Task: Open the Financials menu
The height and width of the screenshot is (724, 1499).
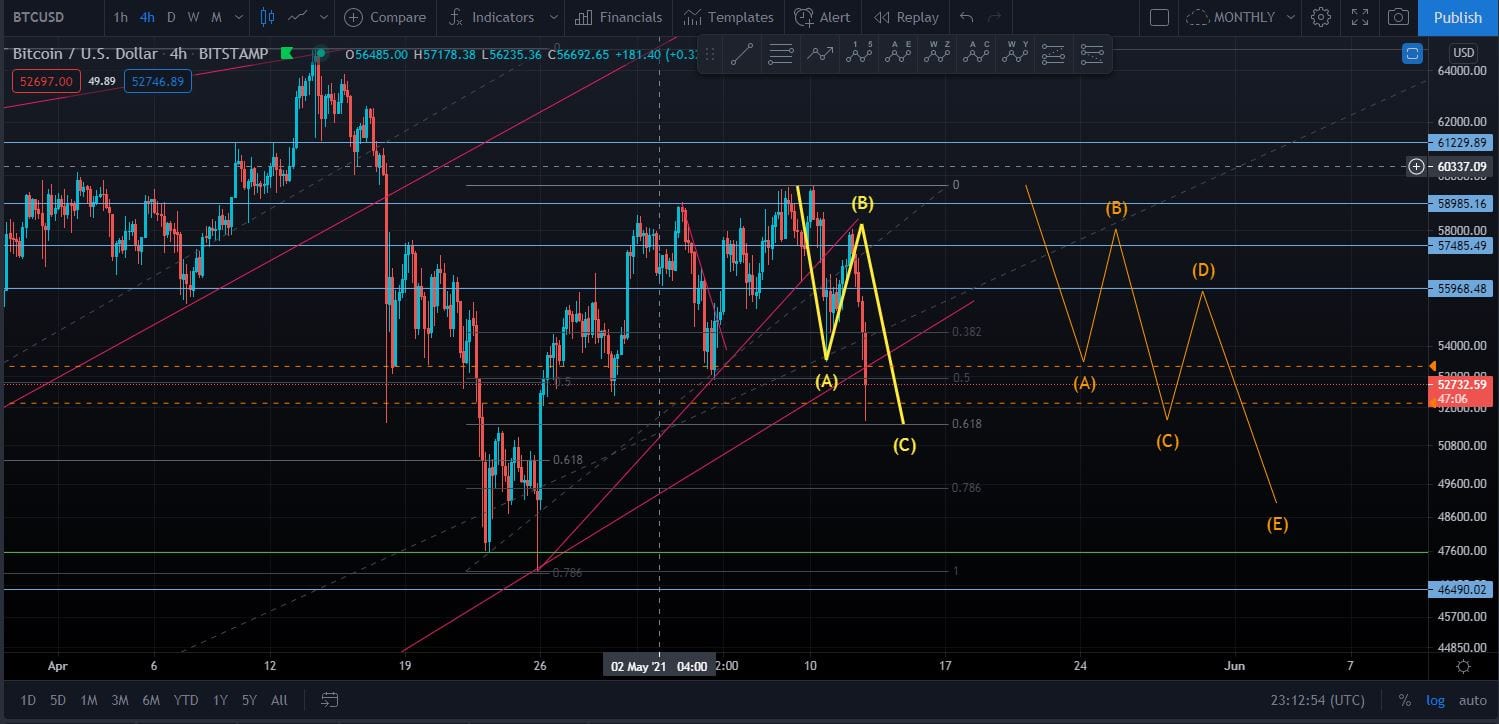Action: (x=618, y=17)
